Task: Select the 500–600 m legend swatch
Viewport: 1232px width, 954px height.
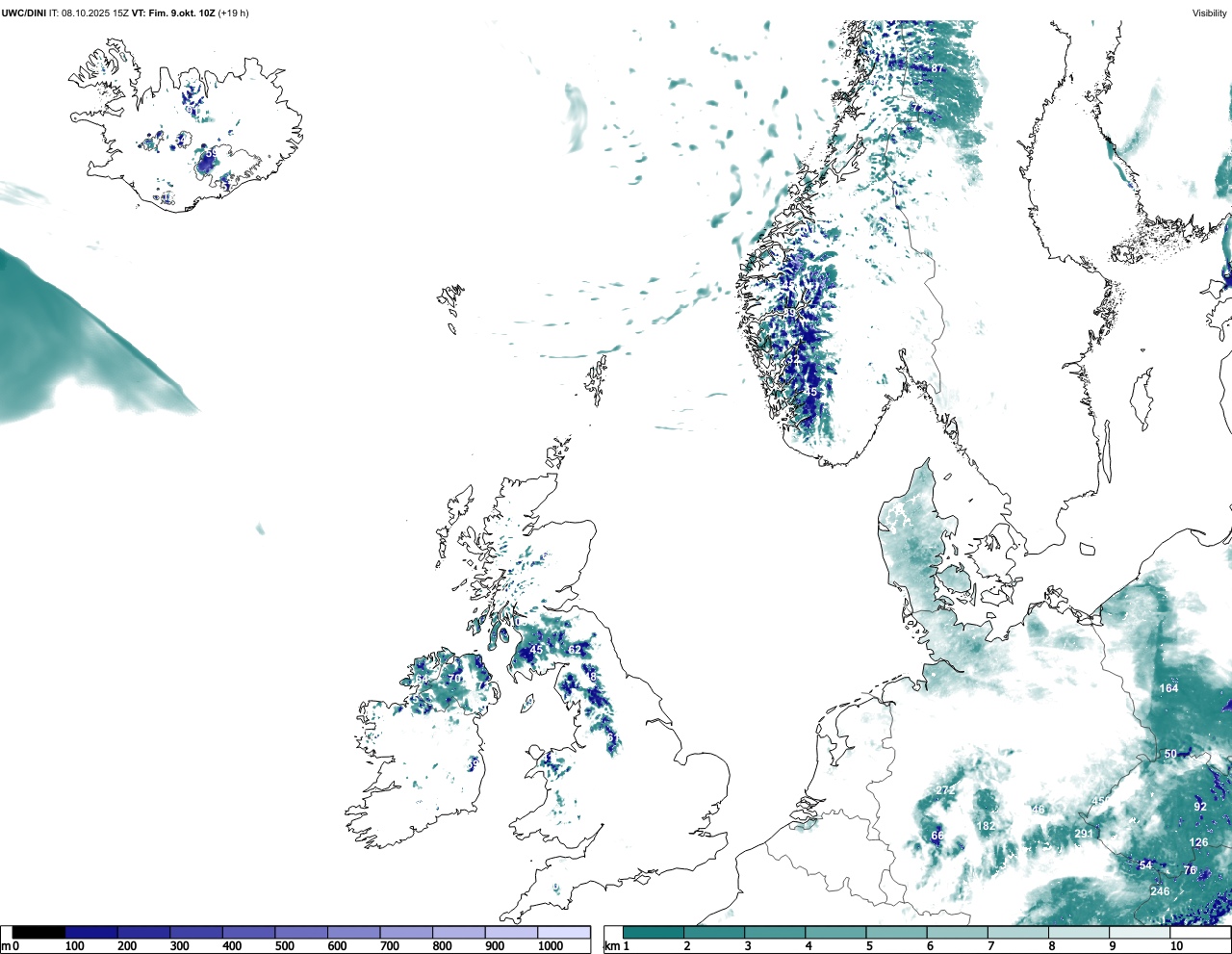Action: (x=301, y=932)
